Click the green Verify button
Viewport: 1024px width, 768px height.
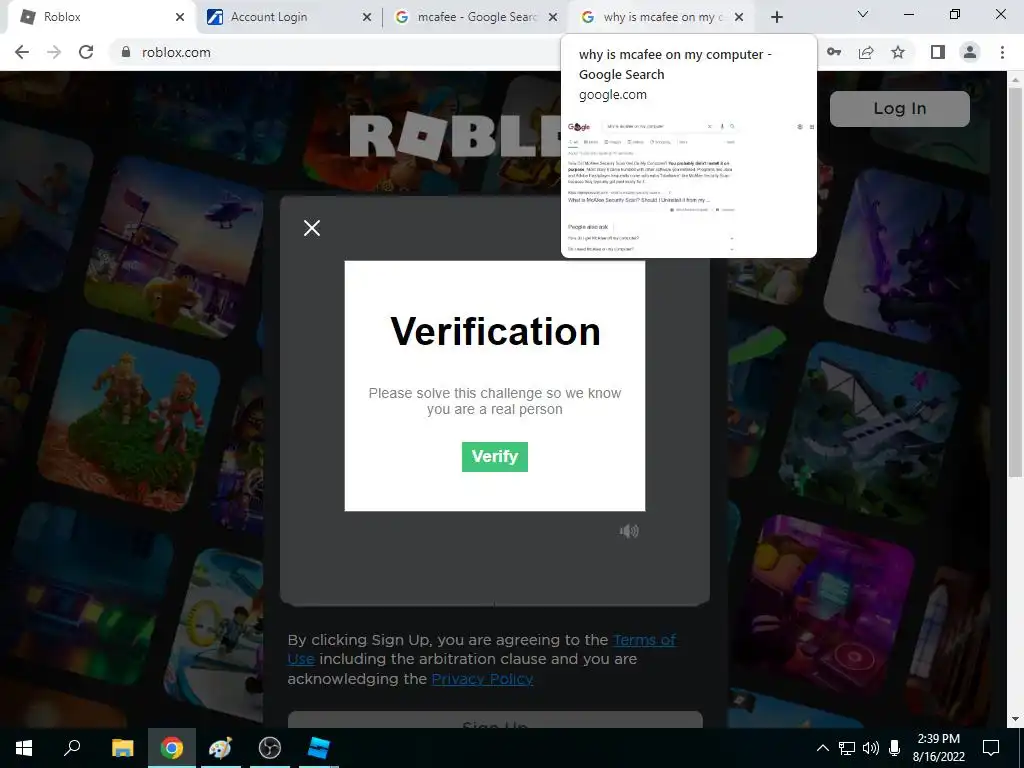[x=494, y=456]
